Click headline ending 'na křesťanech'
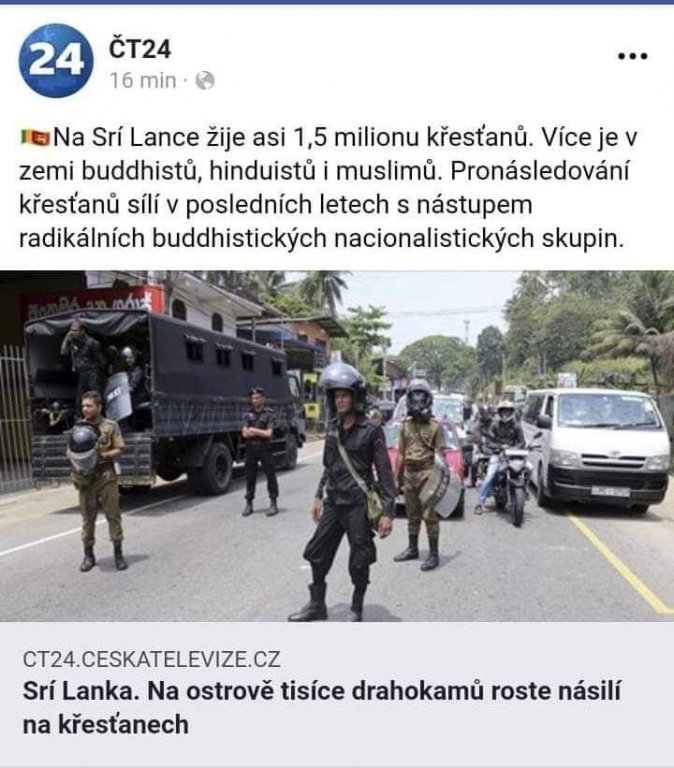This screenshot has height=768, width=674. (106, 725)
